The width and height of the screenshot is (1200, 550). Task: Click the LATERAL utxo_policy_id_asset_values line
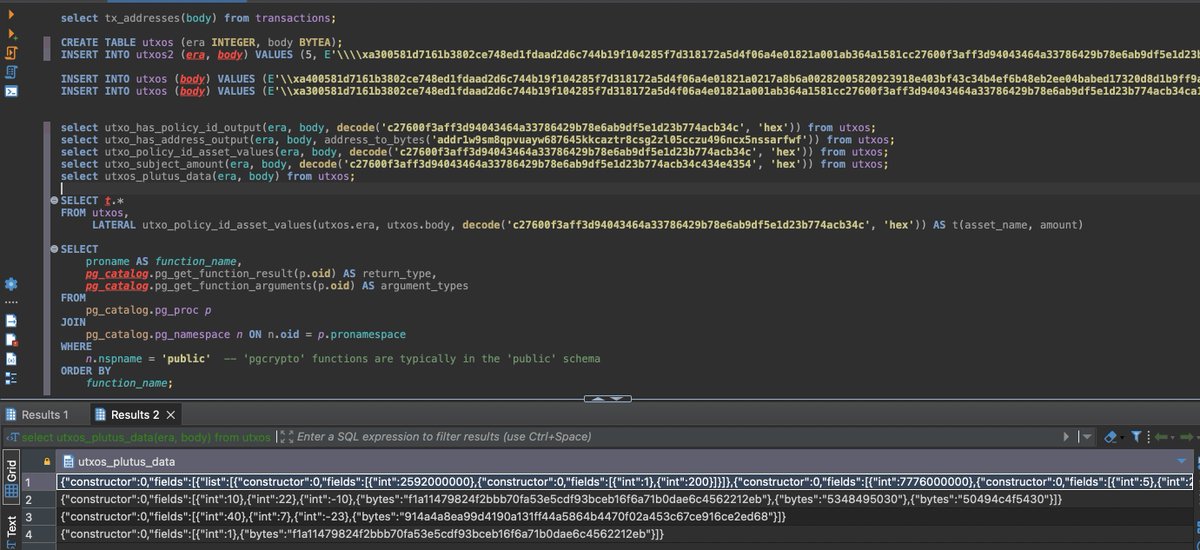[587, 225]
